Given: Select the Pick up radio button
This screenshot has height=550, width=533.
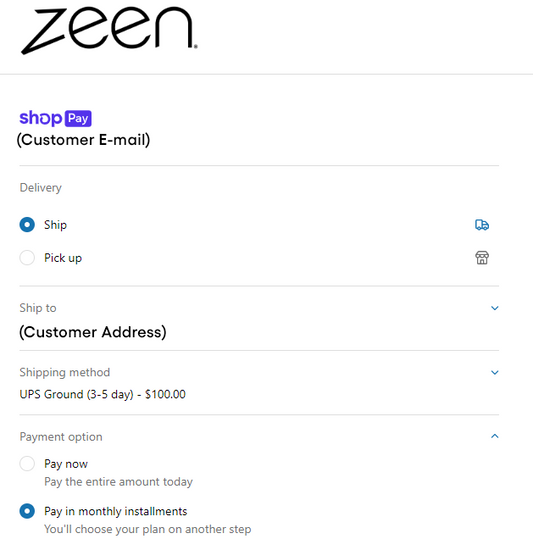Looking at the screenshot, I should [27, 258].
